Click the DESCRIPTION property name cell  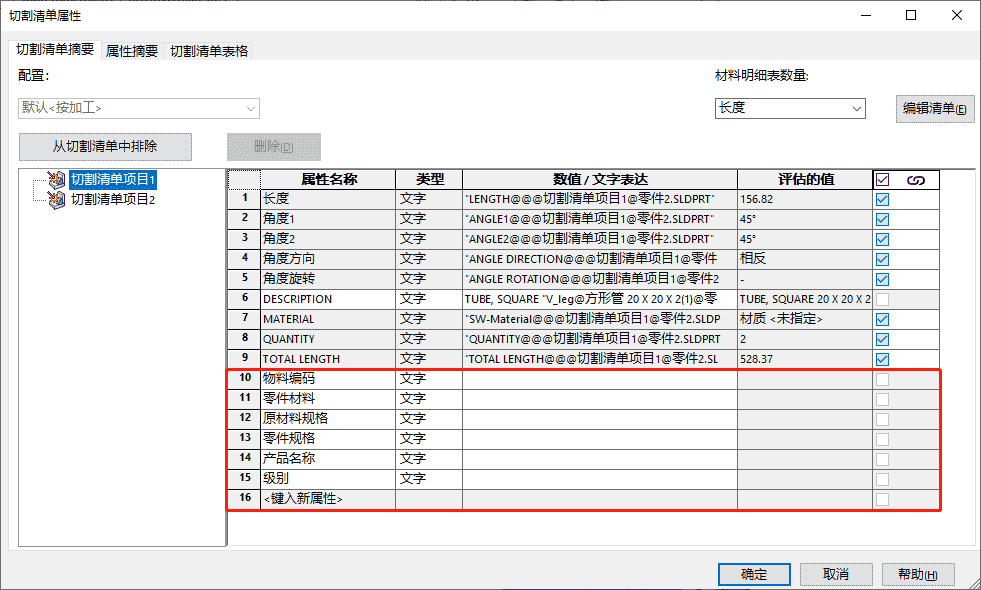(328, 299)
